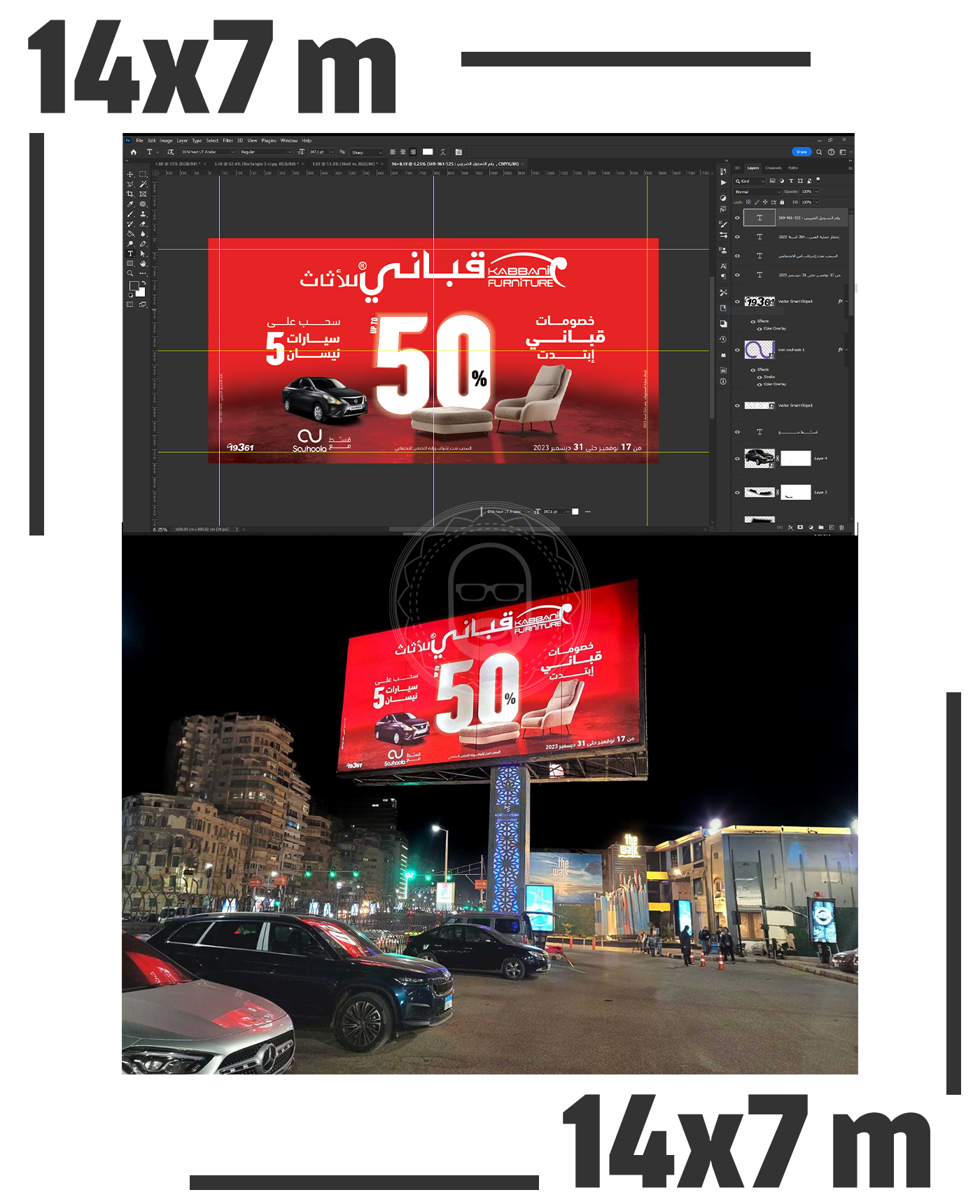
Task: Select the Paint Bucket tool
Action: [x=130, y=234]
